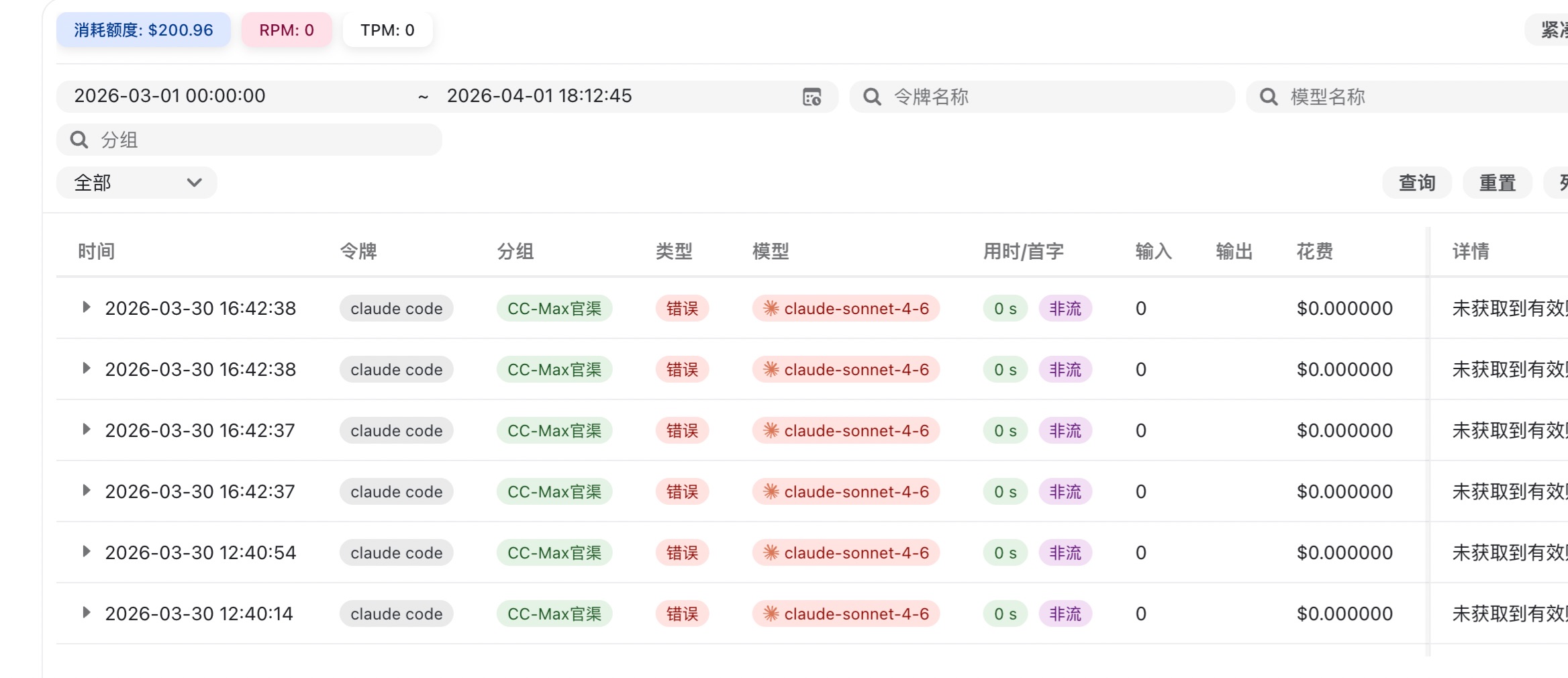Expand the first 16:42:38 log row
The height and width of the screenshot is (678, 1568).
(x=86, y=307)
